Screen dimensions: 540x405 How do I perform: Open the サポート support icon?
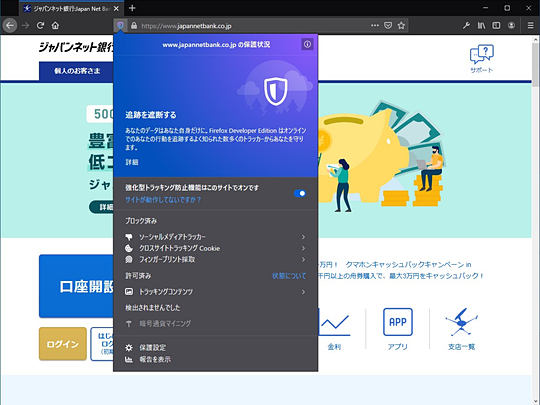(481, 59)
